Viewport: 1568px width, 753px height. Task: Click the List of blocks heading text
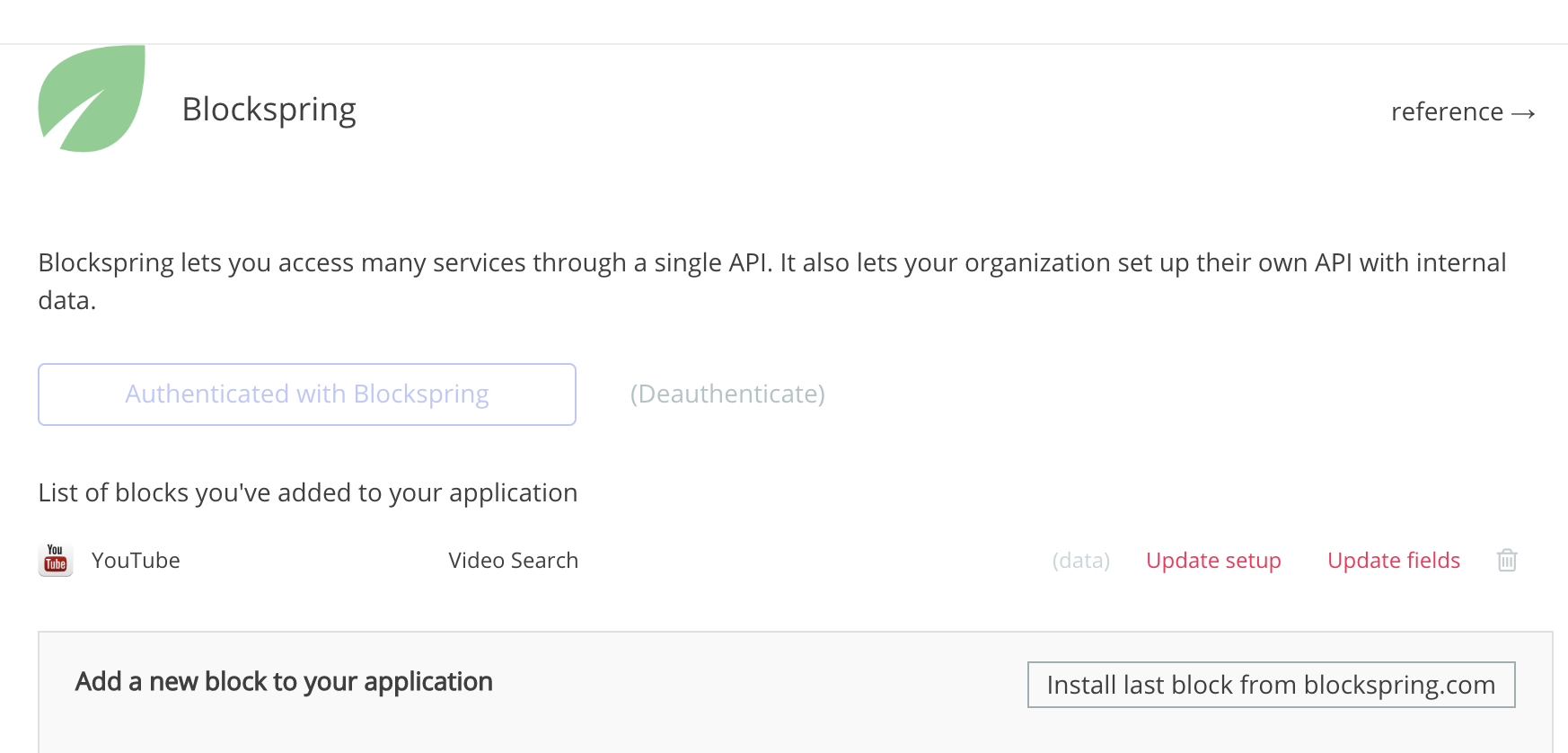(307, 493)
